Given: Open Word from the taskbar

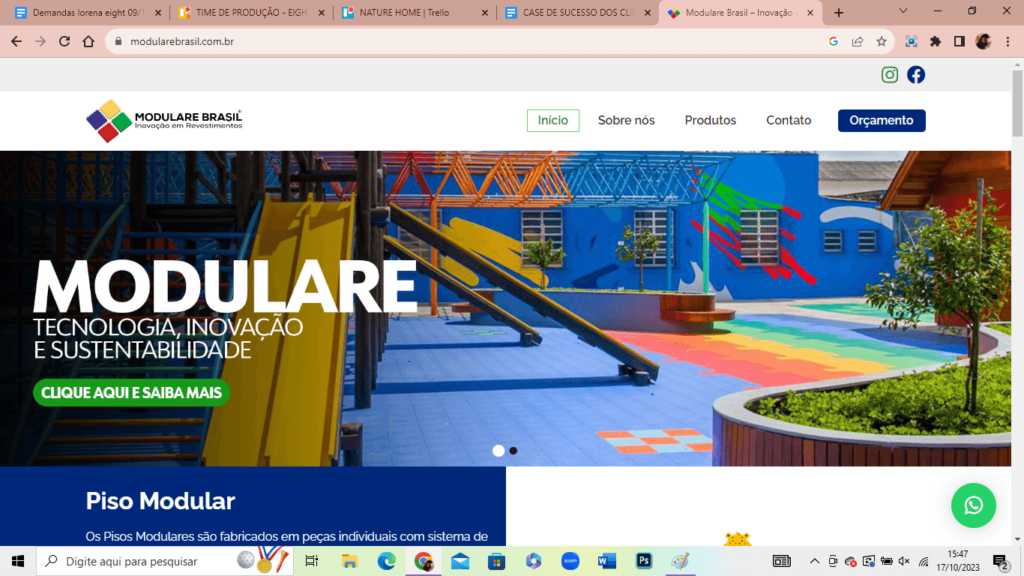Looking at the screenshot, I should click(x=607, y=561).
